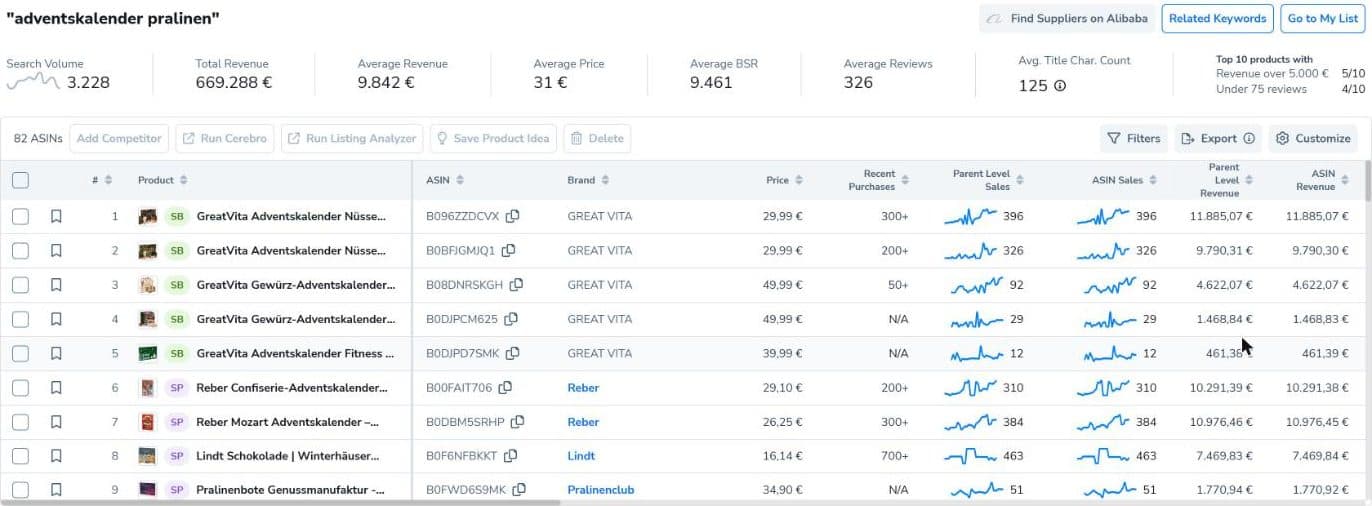The image size is (1372, 506).
Task: Go to My List
Action: (1322, 18)
